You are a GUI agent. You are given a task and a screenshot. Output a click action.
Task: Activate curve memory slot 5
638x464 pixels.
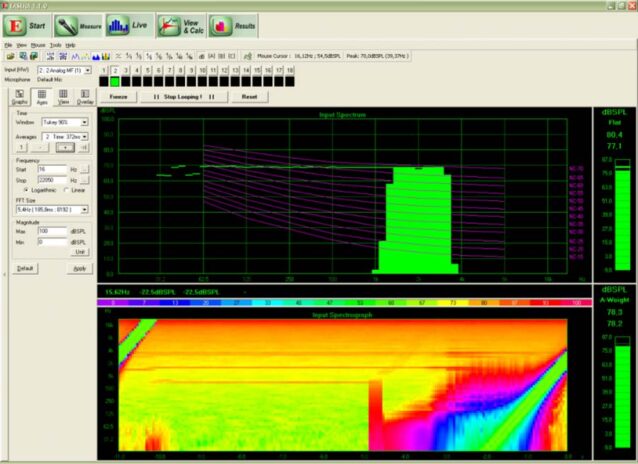pos(148,70)
